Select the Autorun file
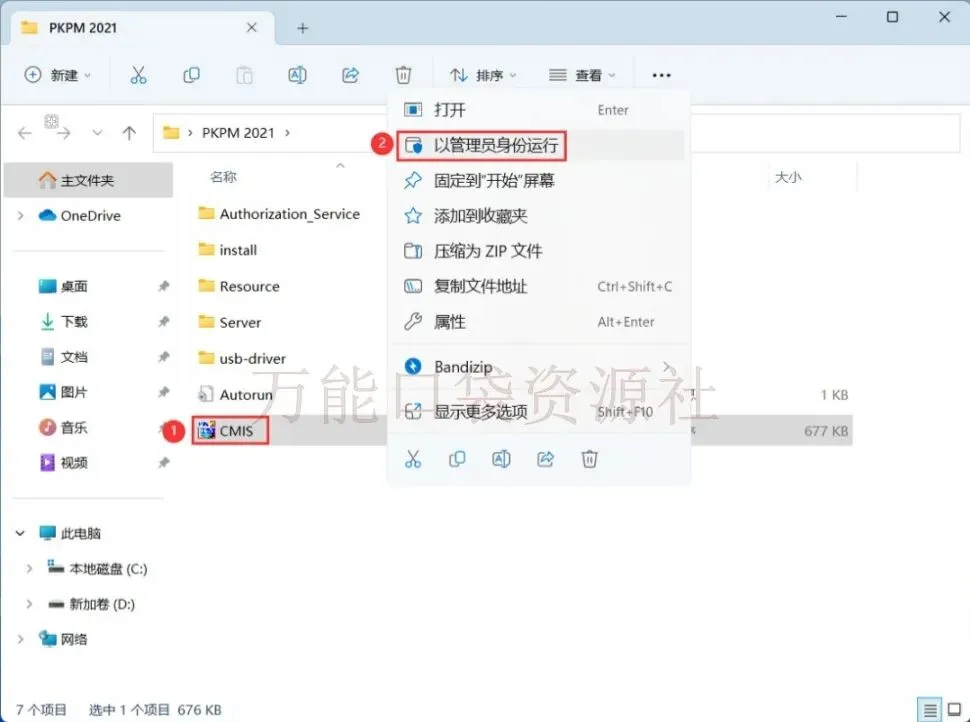This screenshot has width=970, height=722. coord(235,394)
